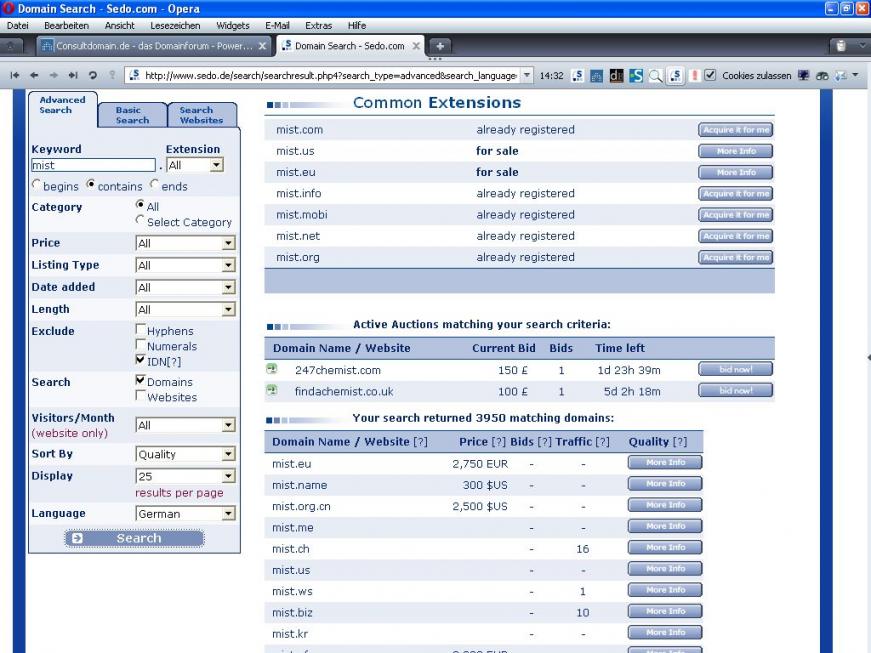The height and width of the screenshot is (653, 871).
Task: Open the Date added dropdown
Action: [x=186, y=288]
